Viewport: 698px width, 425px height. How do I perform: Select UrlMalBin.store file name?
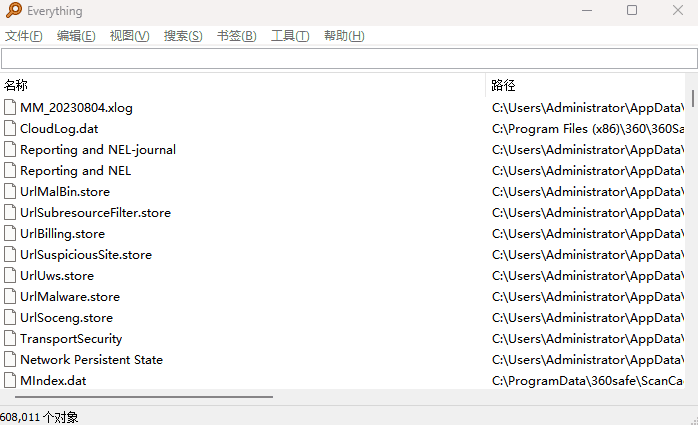coord(65,191)
